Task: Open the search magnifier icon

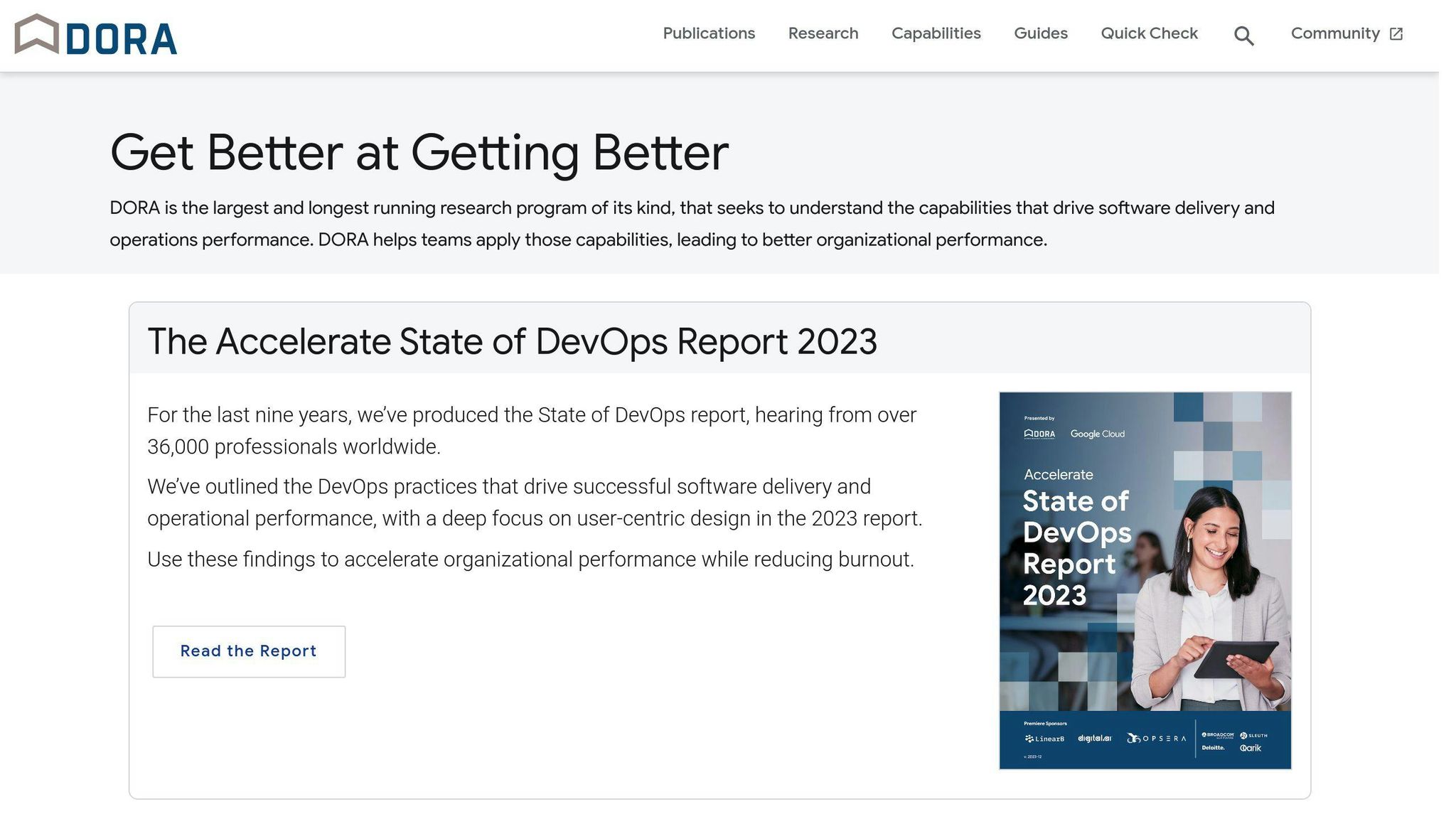Action: [1243, 36]
